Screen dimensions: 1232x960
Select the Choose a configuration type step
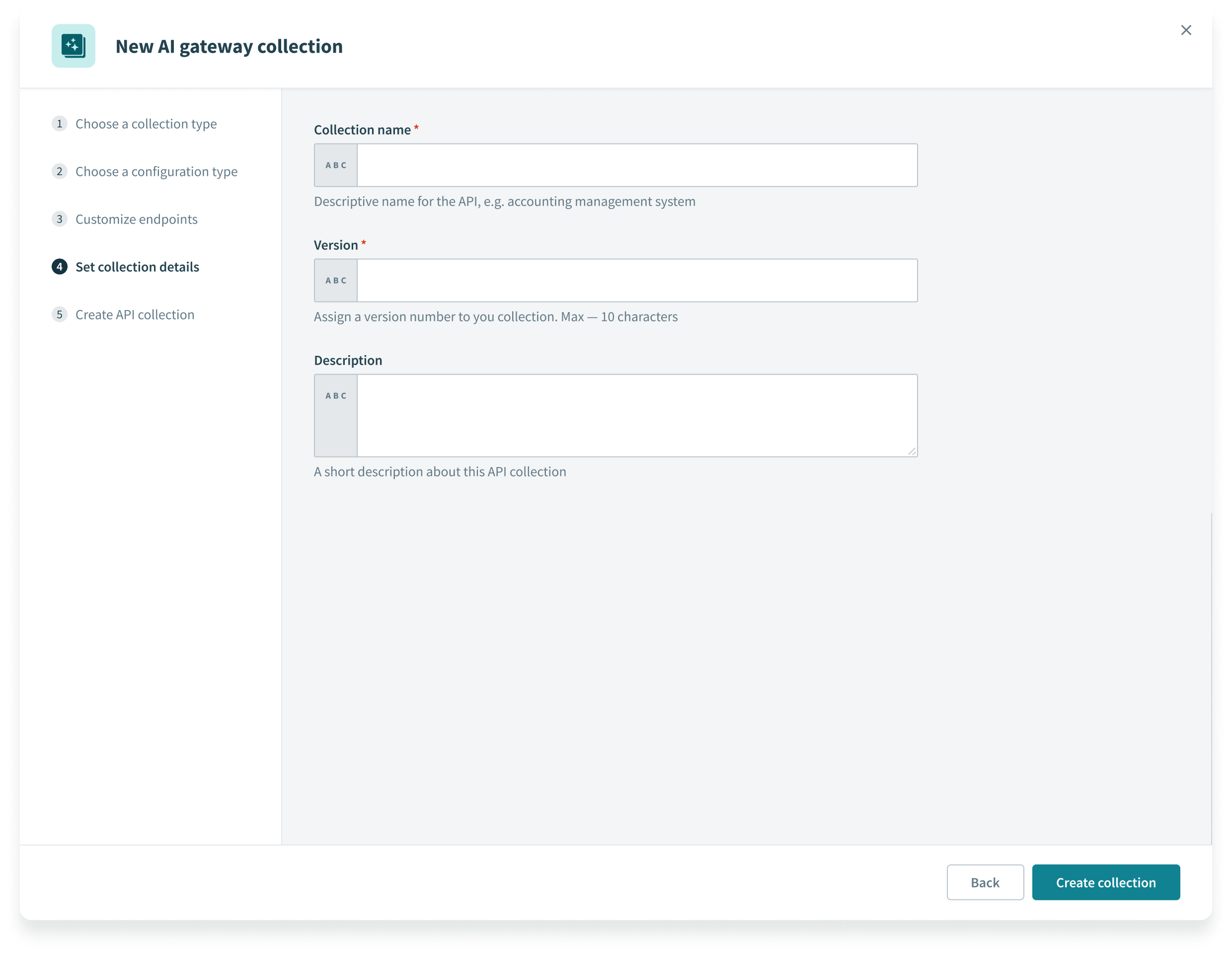[x=157, y=171]
